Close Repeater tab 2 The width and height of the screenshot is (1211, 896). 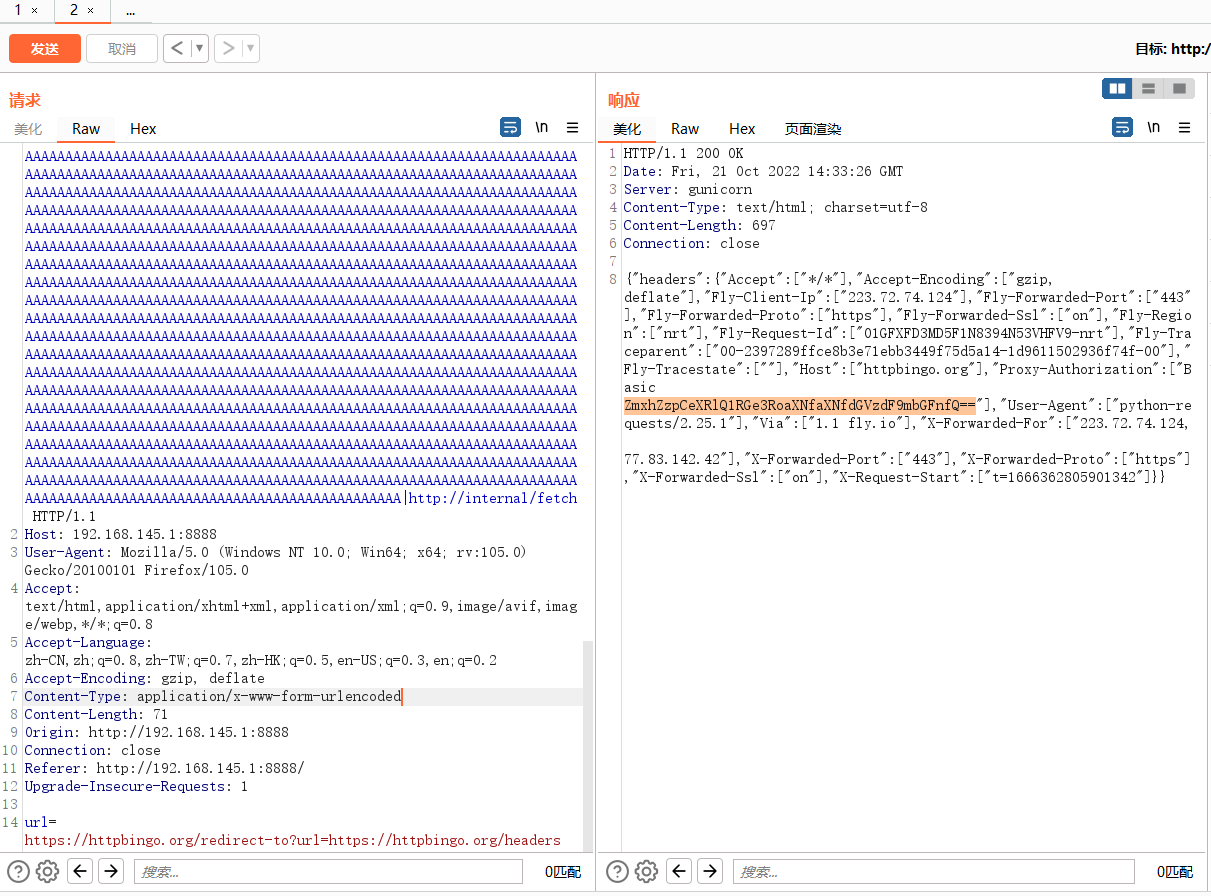pyautogui.click(x=90, y=10)
